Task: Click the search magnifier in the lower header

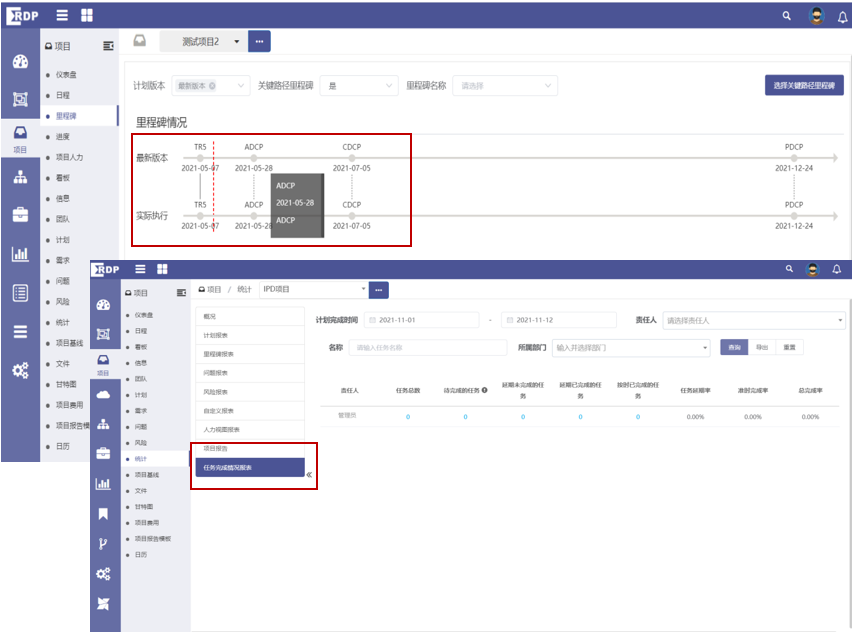Action: coord(790,269)
